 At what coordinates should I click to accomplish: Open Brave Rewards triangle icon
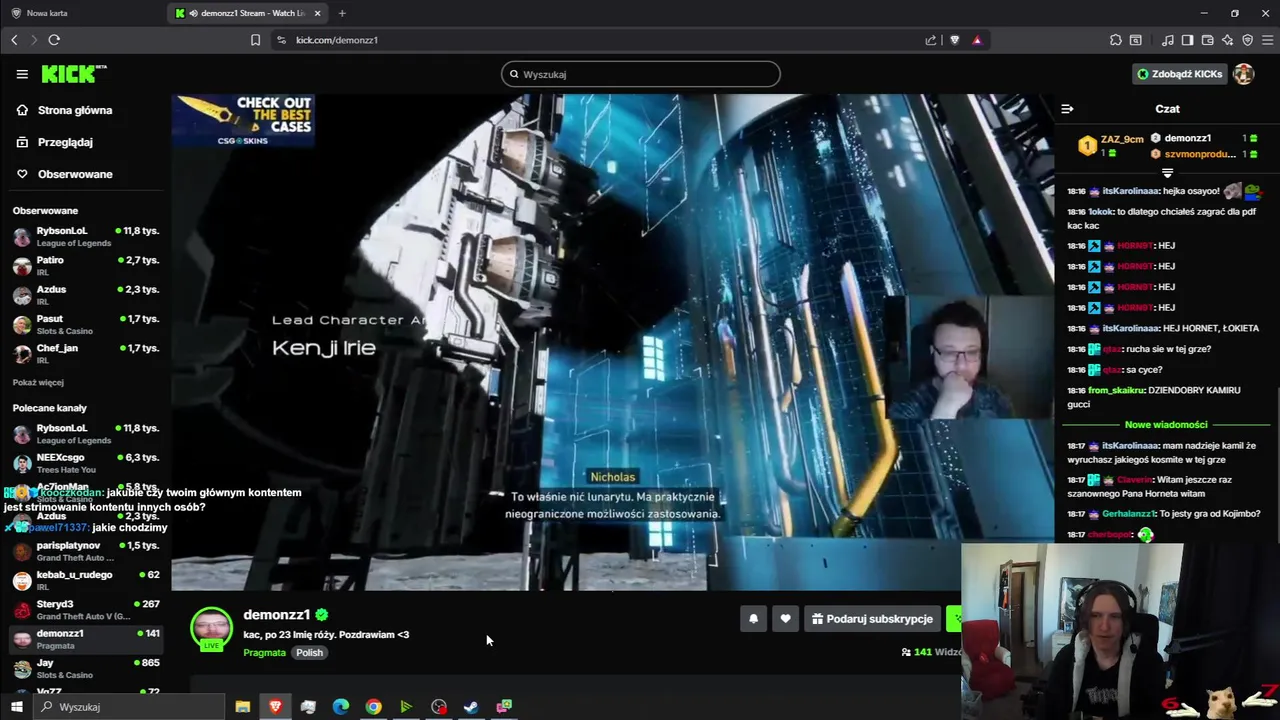click(977, 40)
